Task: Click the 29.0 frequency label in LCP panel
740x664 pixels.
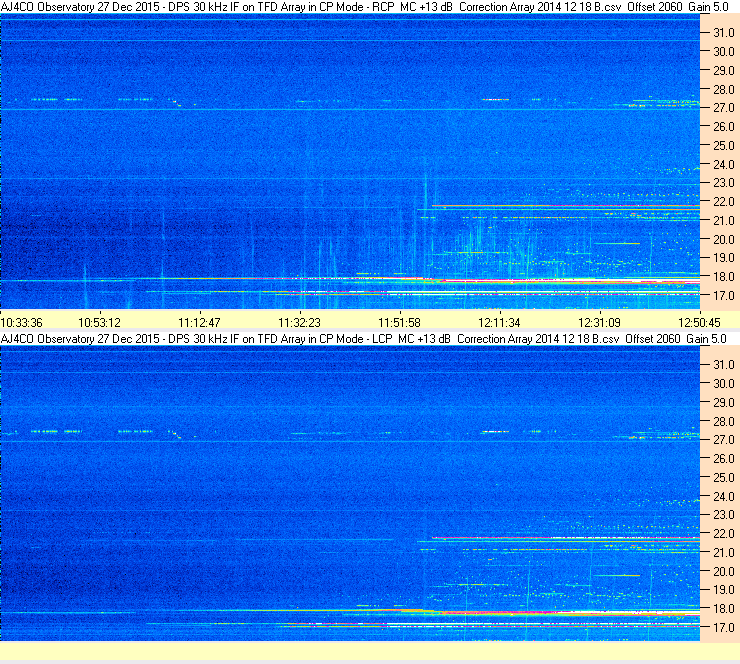Action: (724, 403)
